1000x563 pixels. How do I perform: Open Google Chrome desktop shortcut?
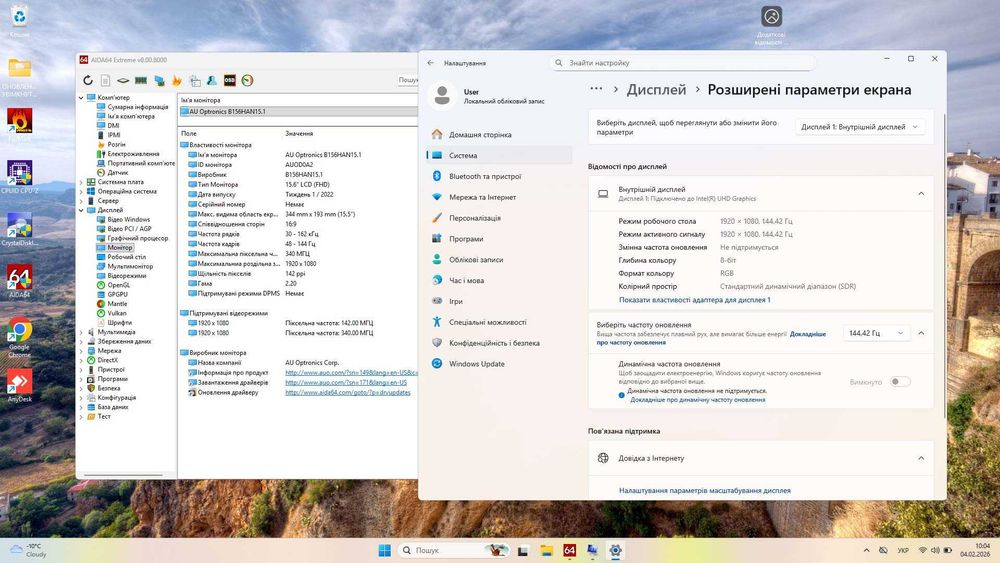20,338
